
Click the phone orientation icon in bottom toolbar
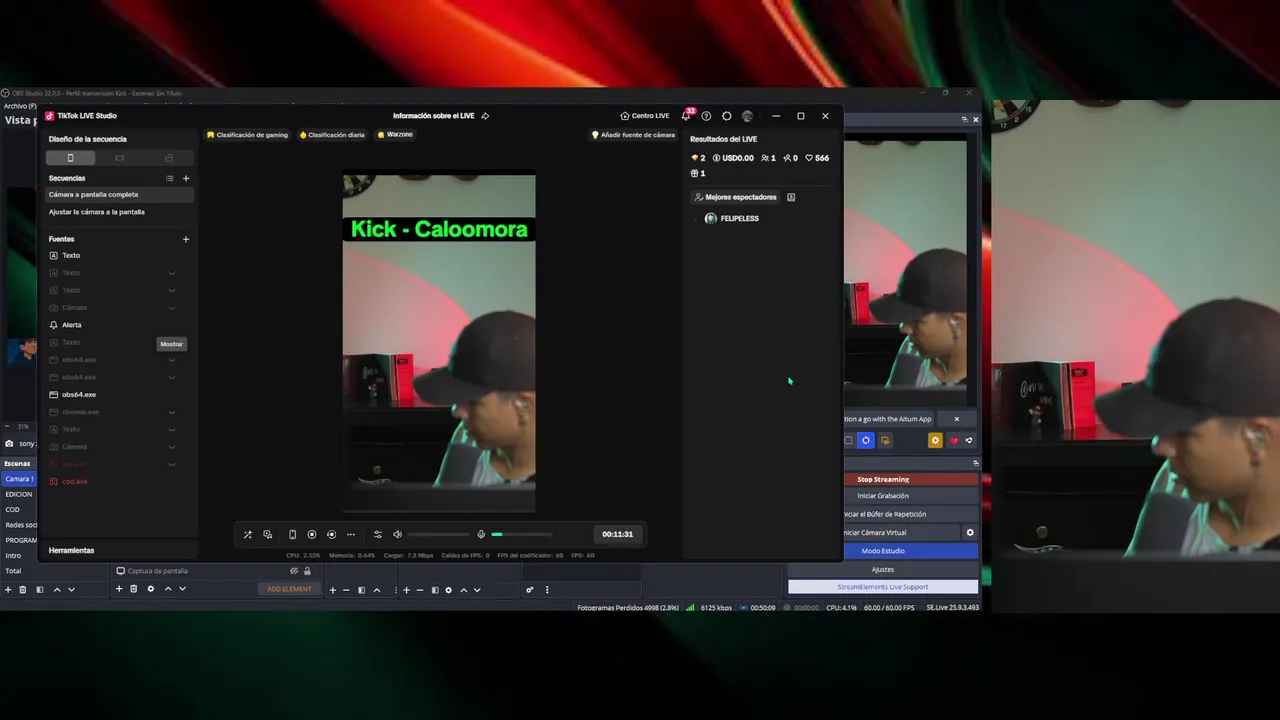coord(292,534)
